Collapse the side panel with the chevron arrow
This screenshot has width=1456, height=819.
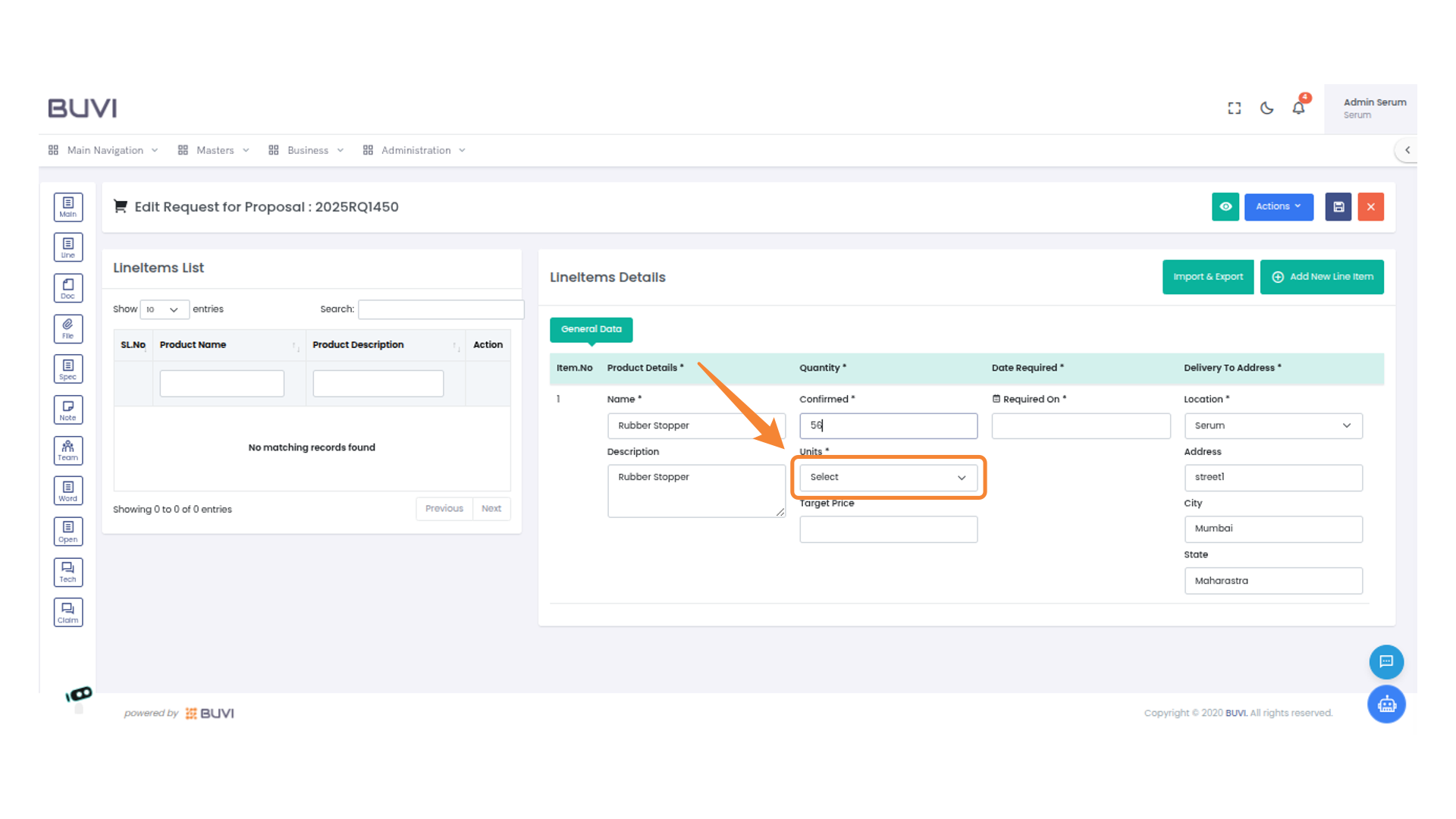[x=1407, y=150]
